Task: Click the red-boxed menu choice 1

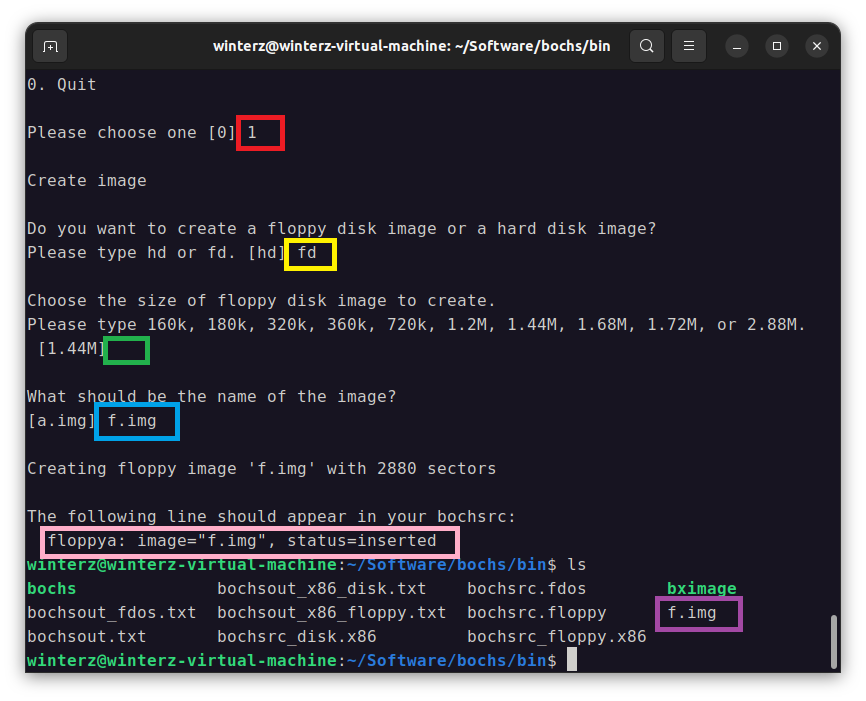Action: click(260, 132)
